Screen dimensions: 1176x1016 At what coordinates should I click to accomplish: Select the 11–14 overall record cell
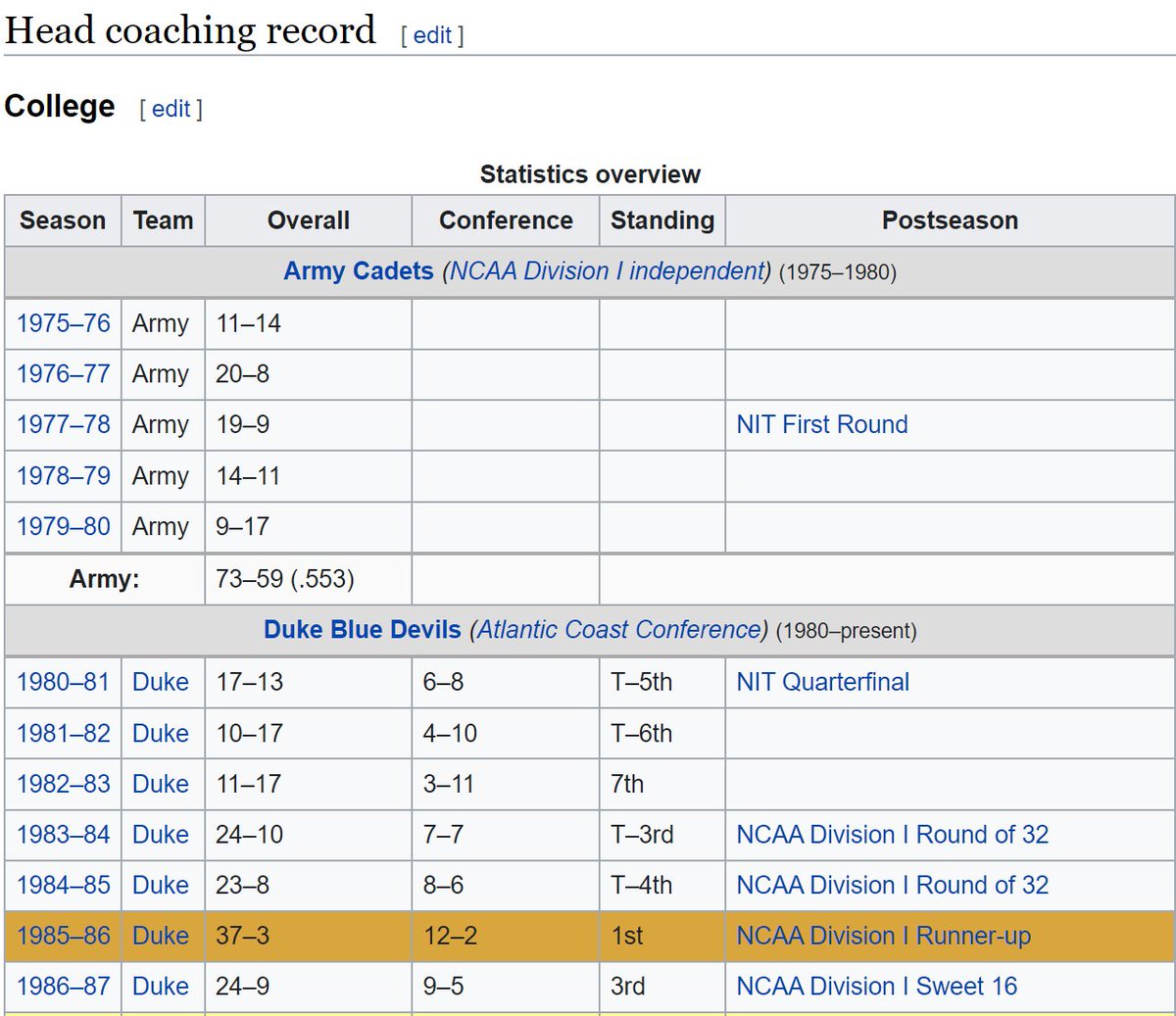tap(309, 323)
